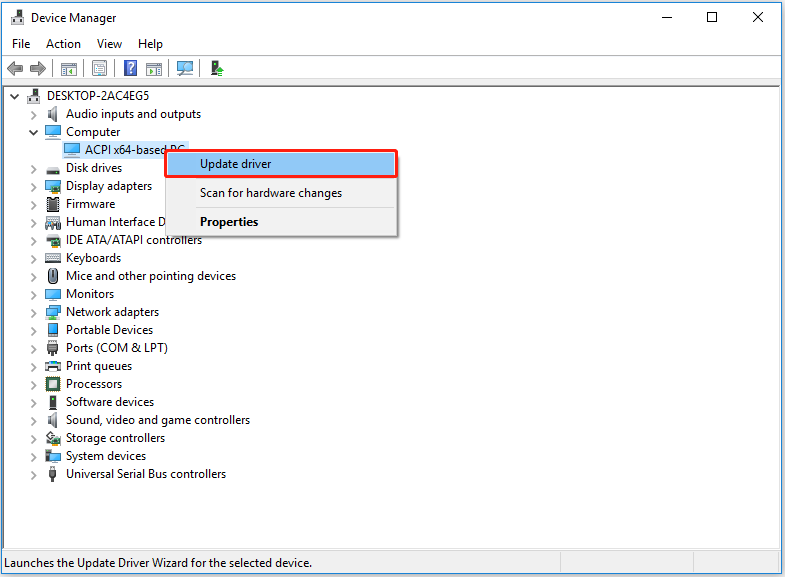The width and height of the screenshot is (785, 577).
Task: Click the Forward arrow toolbar icon
Action: (38, 68)
